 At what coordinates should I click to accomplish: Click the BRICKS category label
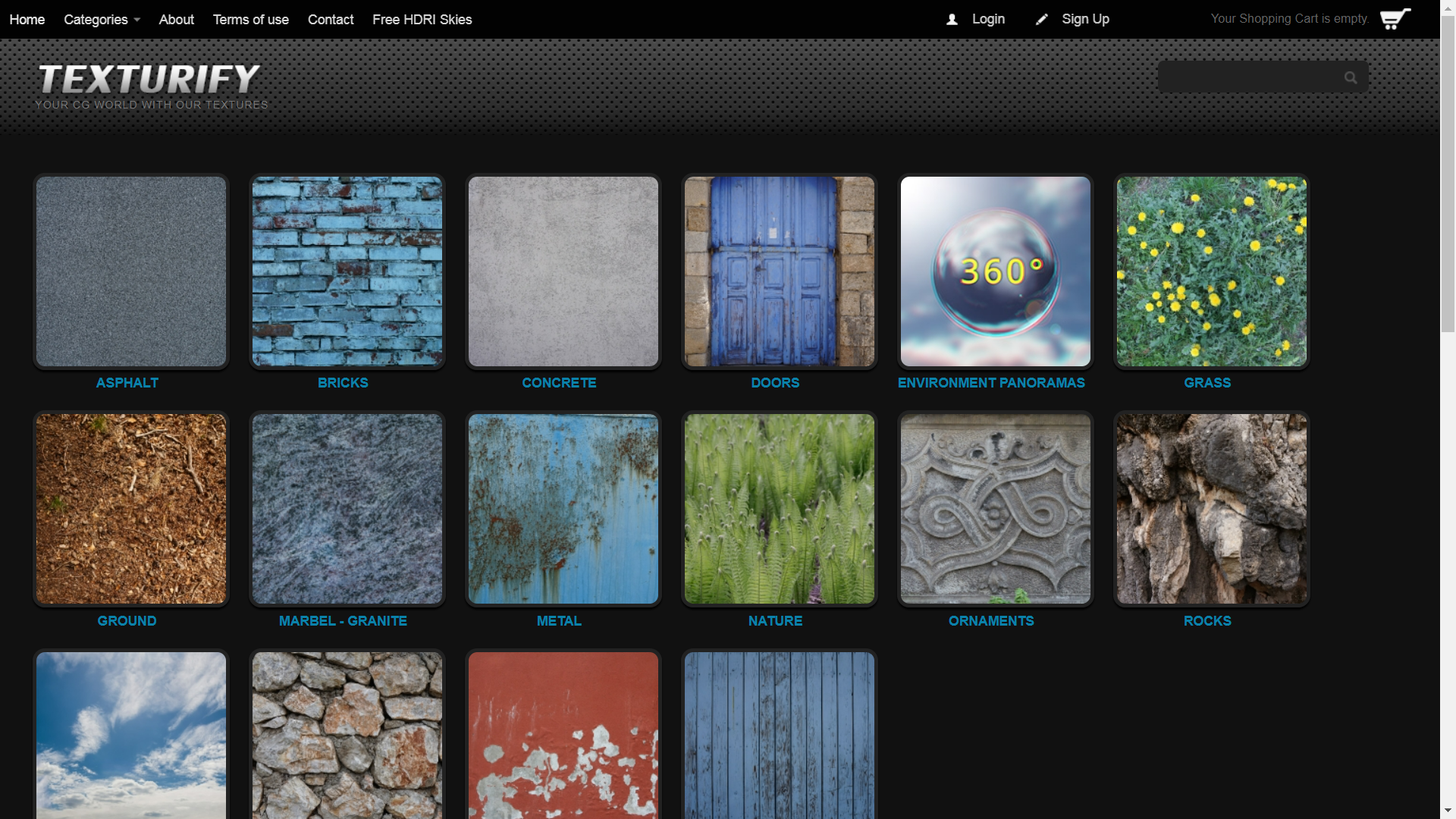point(343,383)
